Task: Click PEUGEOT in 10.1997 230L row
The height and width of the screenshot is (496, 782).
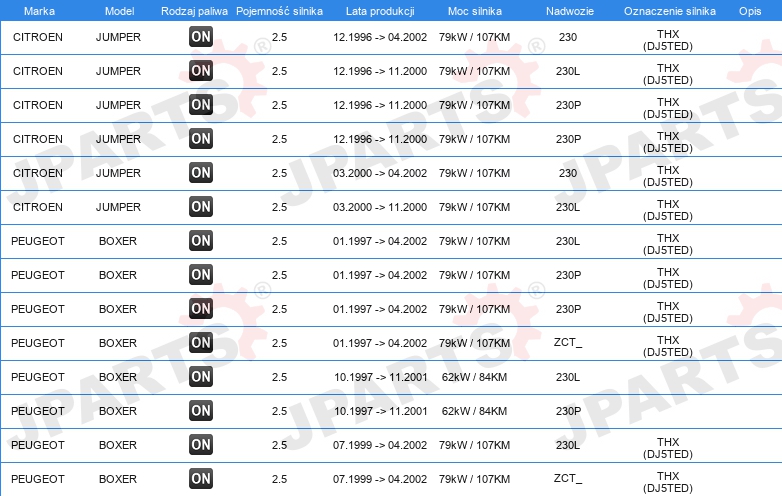Action: pos(38,377)
